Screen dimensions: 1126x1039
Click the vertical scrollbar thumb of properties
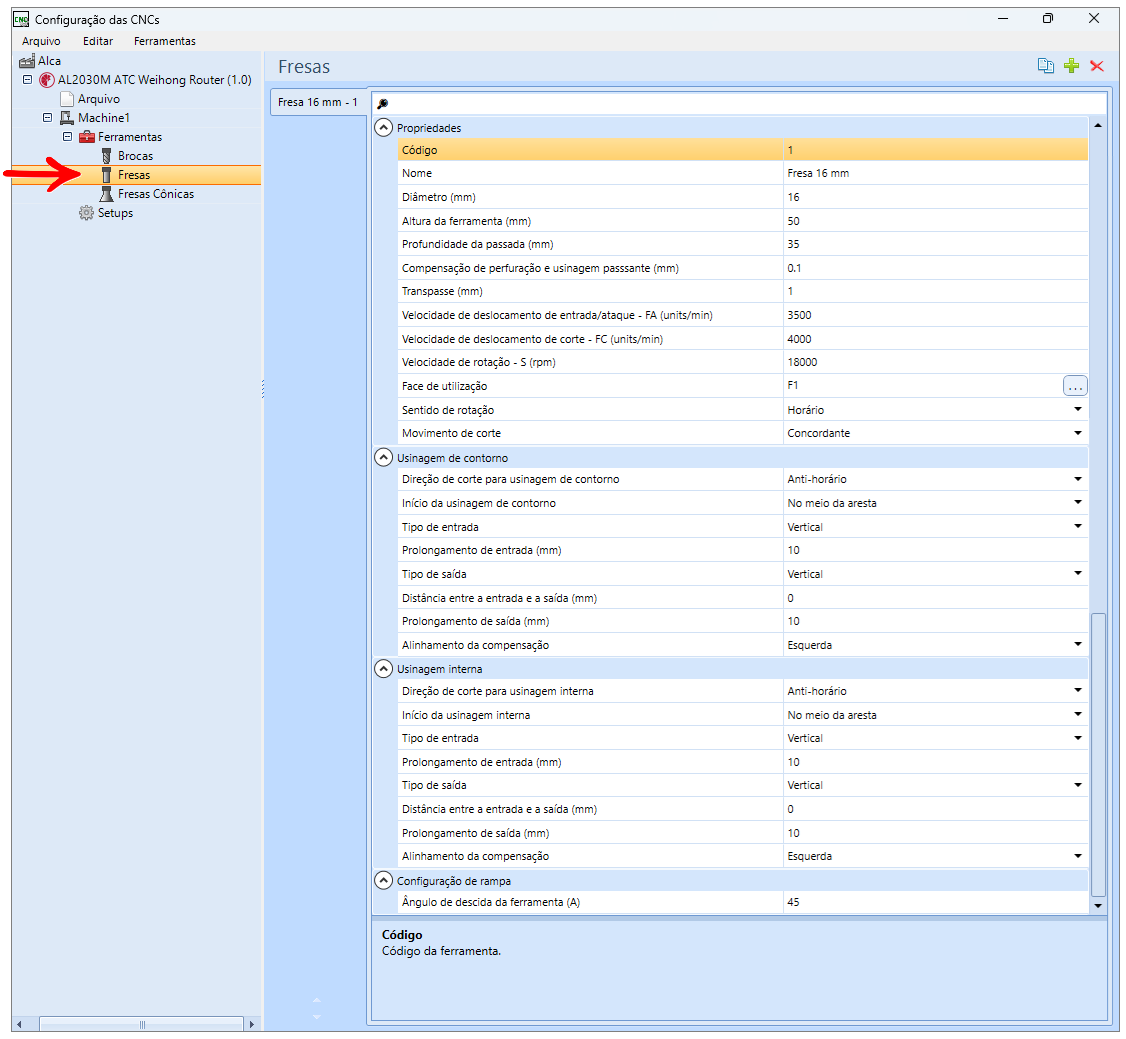(1097, 755)
